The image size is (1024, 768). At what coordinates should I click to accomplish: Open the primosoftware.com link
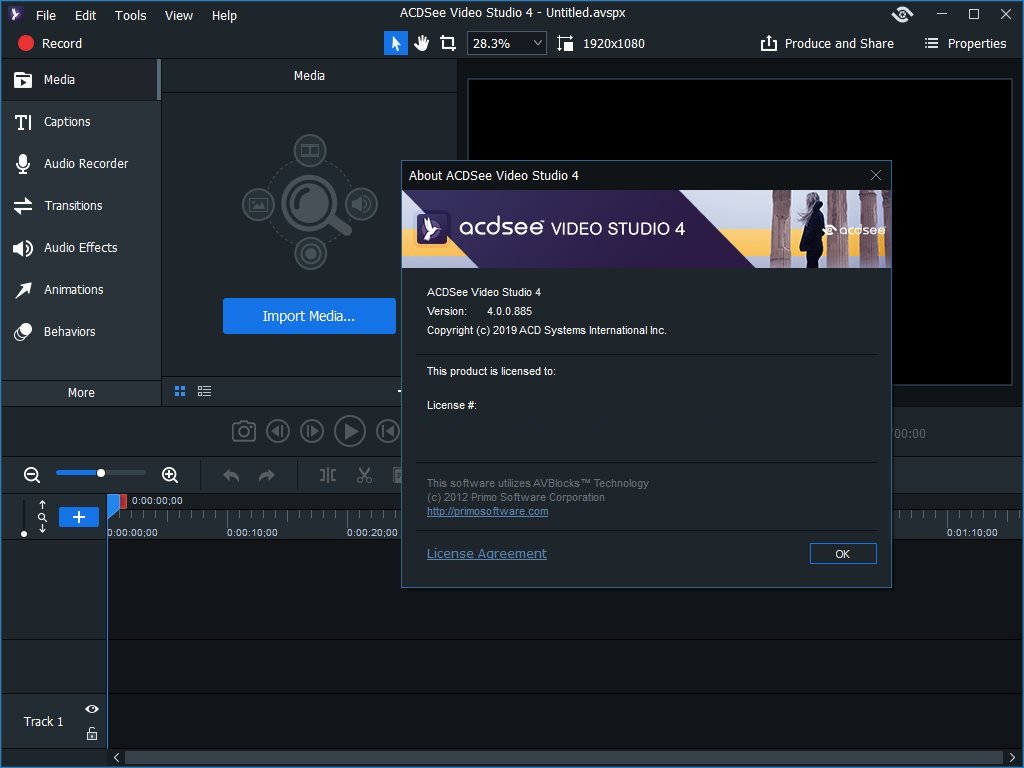[487, 511]
